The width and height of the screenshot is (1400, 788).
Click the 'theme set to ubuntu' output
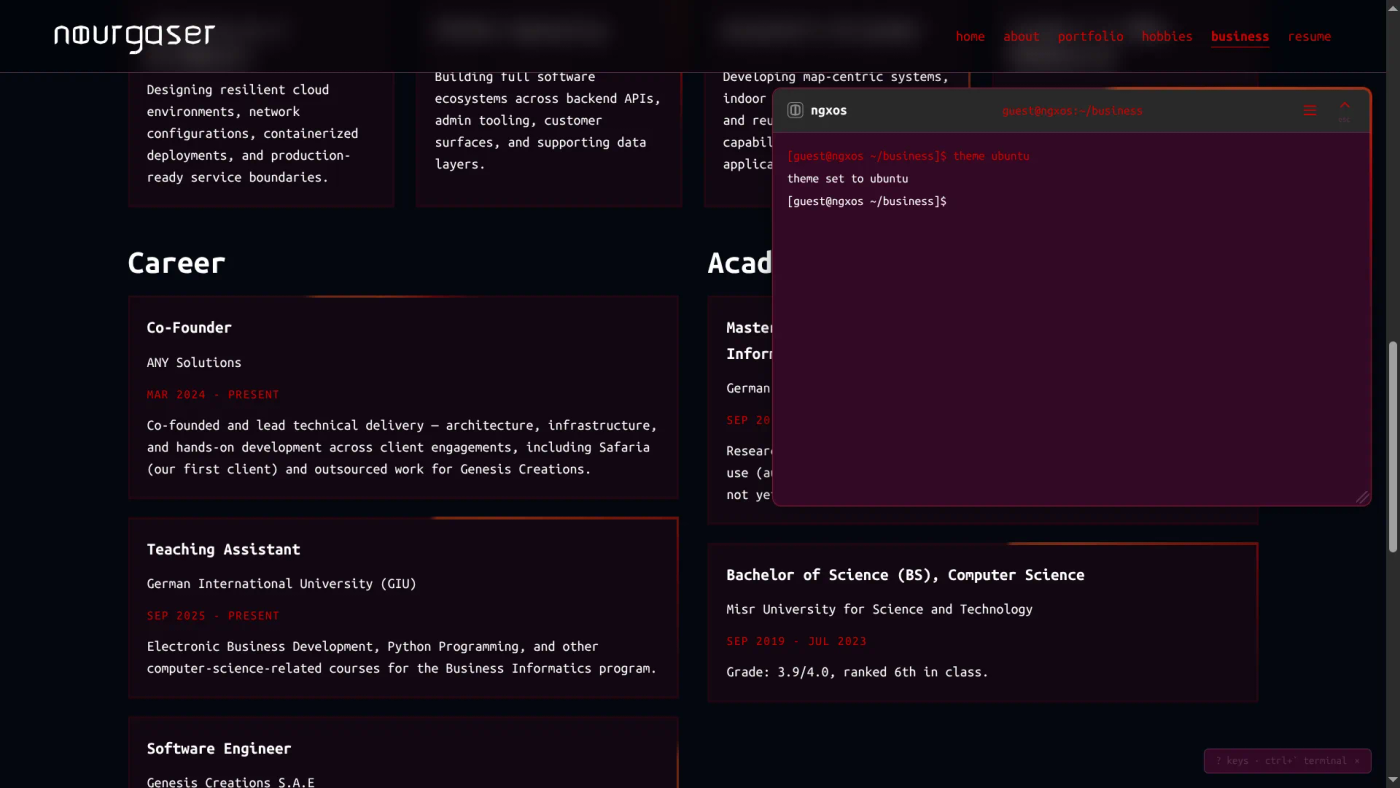pyautogui.click(x=847, y=178)
